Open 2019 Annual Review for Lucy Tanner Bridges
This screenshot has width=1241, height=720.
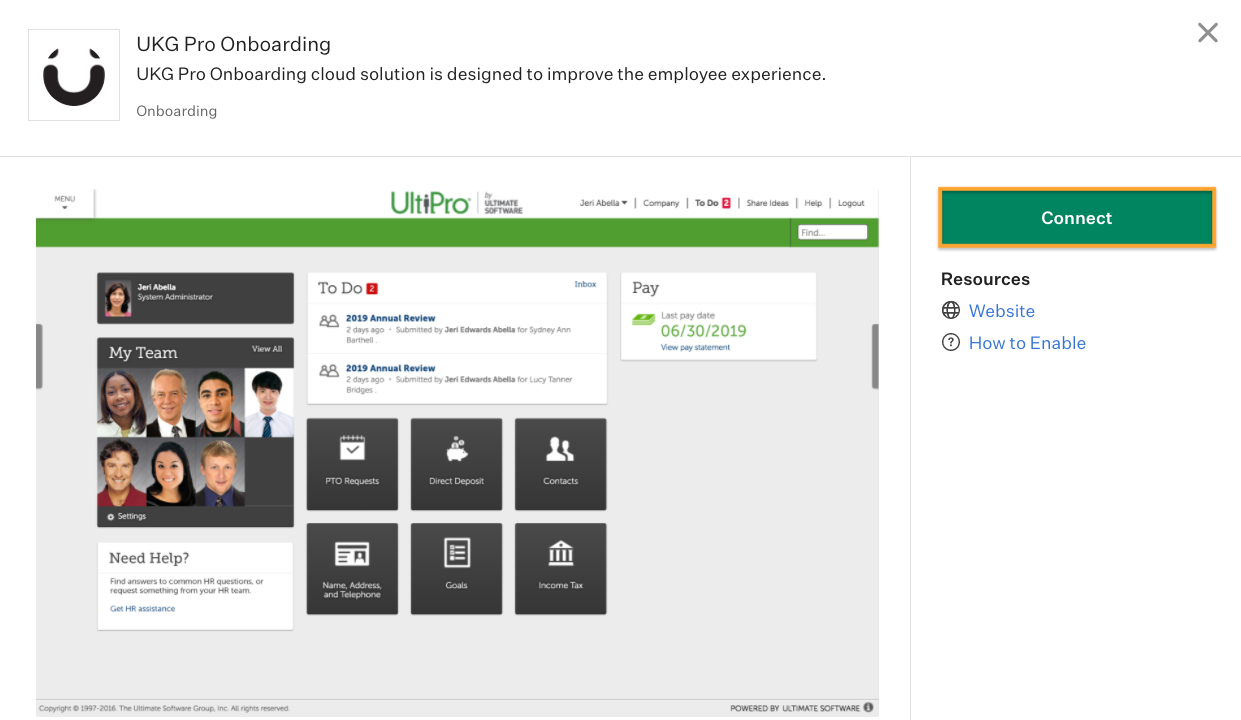[x=390, y=368]
